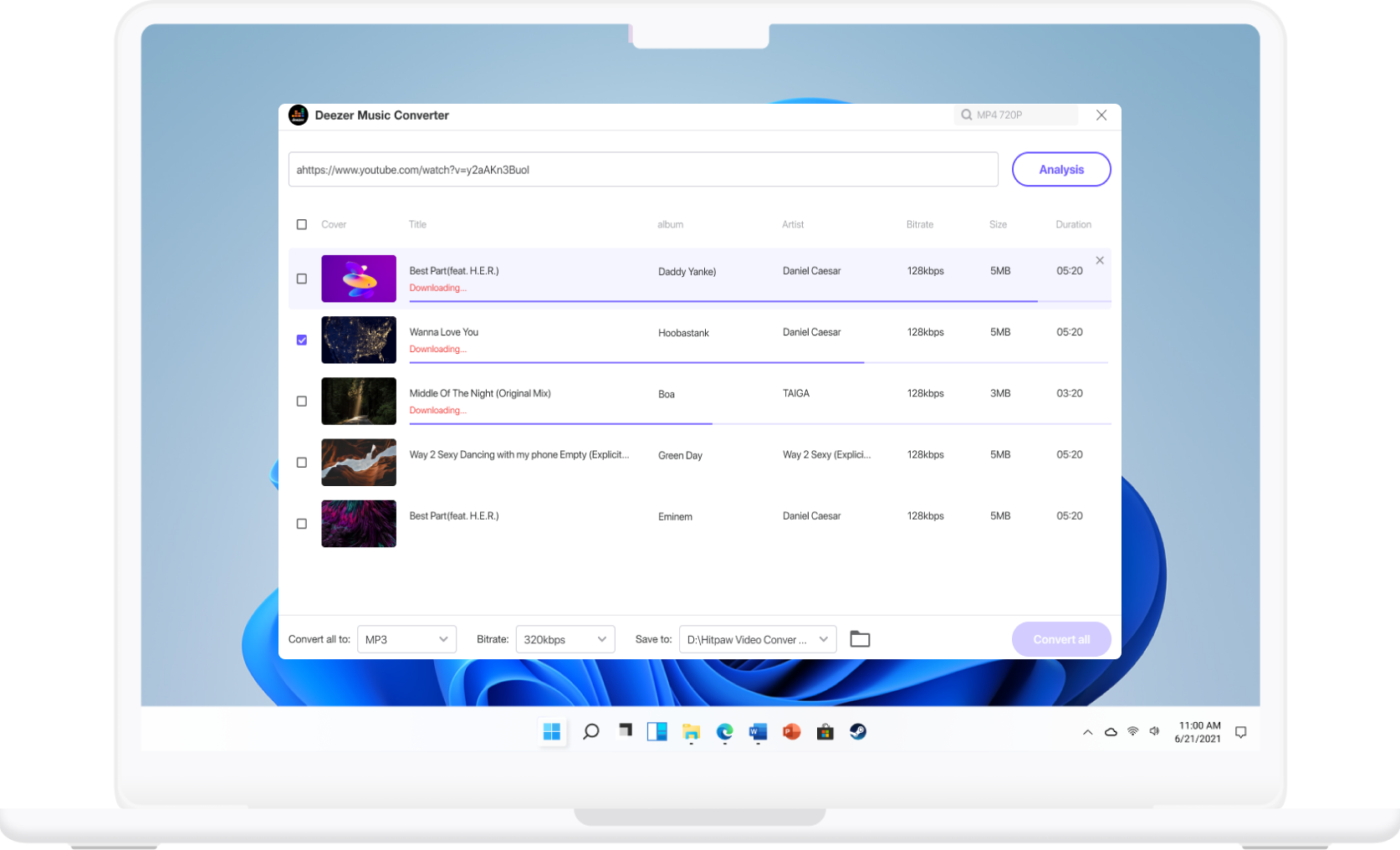1400x850 pixels.
Task: Uncheck the Wanna Love You row checkbox
Action: (x=302, y=340)
